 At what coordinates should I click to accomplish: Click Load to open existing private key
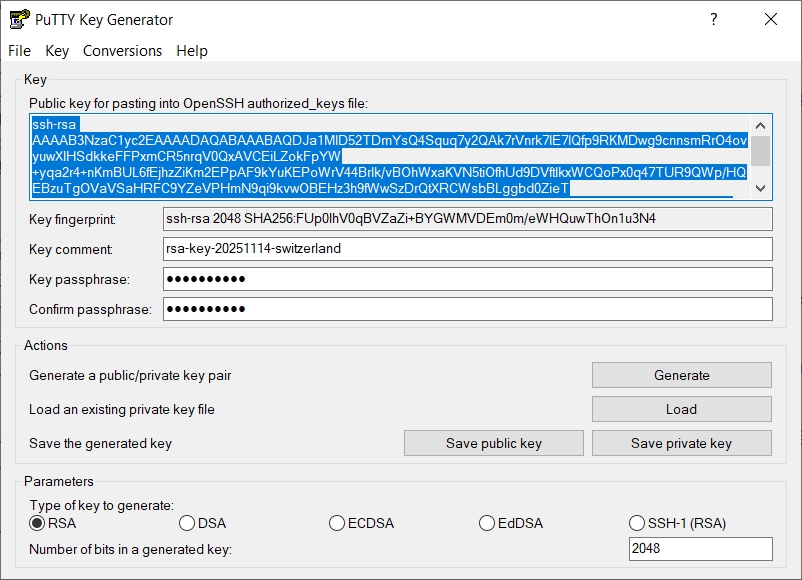pyautogui.click(x=681, y=409)
